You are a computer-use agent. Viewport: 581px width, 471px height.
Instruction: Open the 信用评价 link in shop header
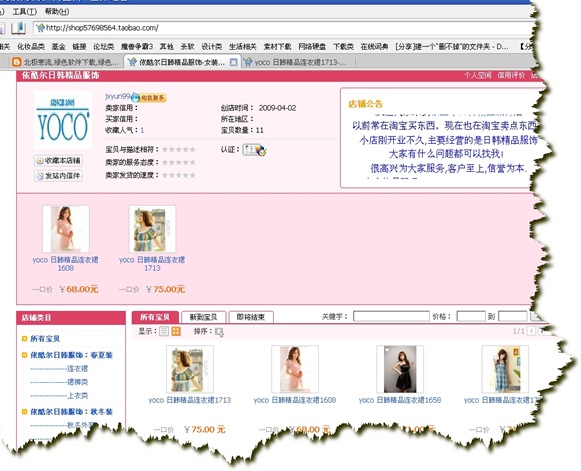point(511,75)
